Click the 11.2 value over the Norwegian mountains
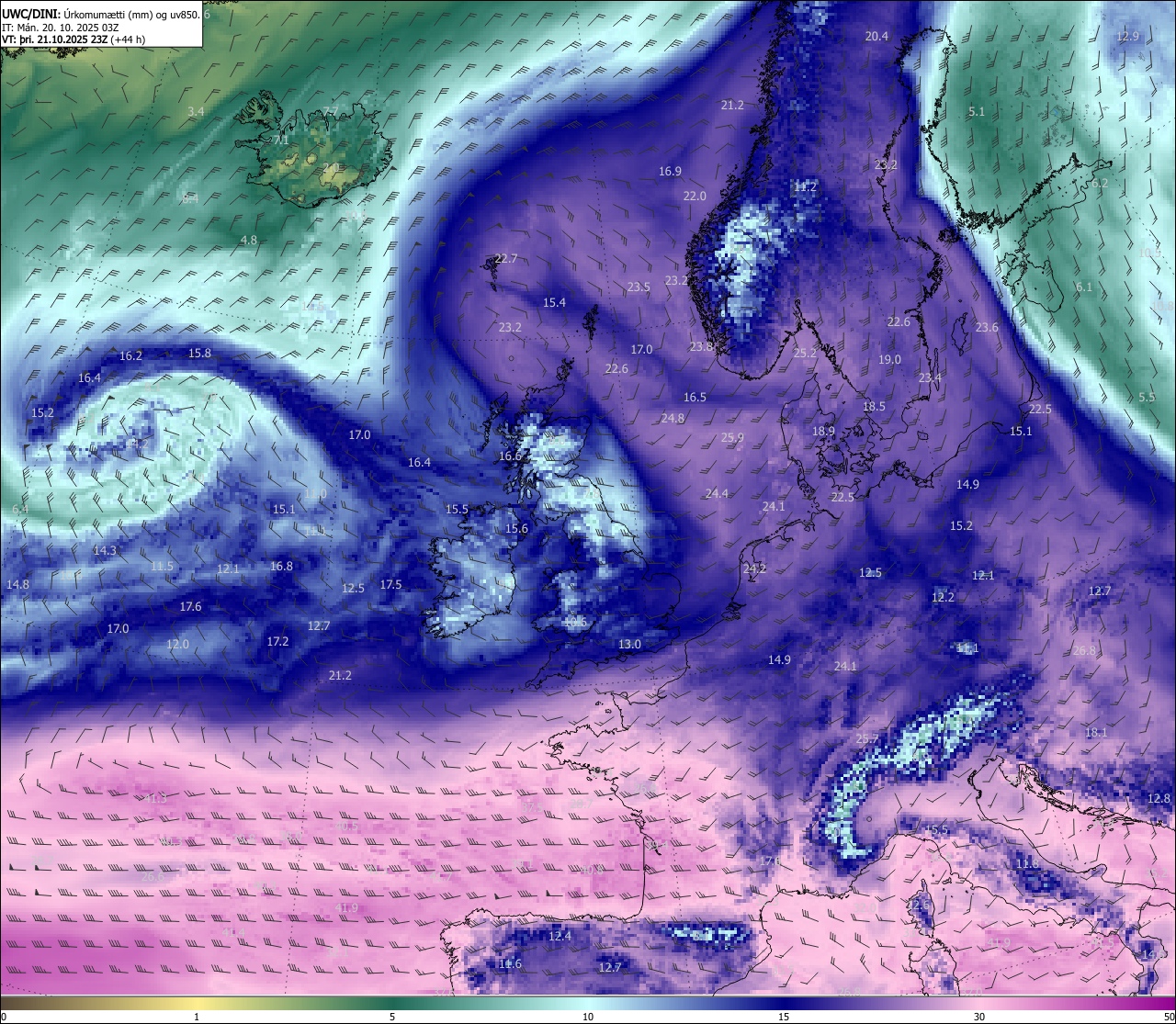 (805, 186)
